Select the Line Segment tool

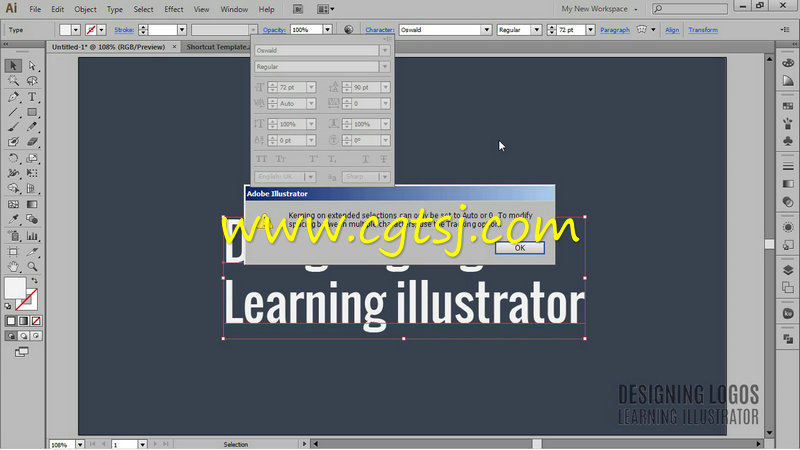(13, 112)
